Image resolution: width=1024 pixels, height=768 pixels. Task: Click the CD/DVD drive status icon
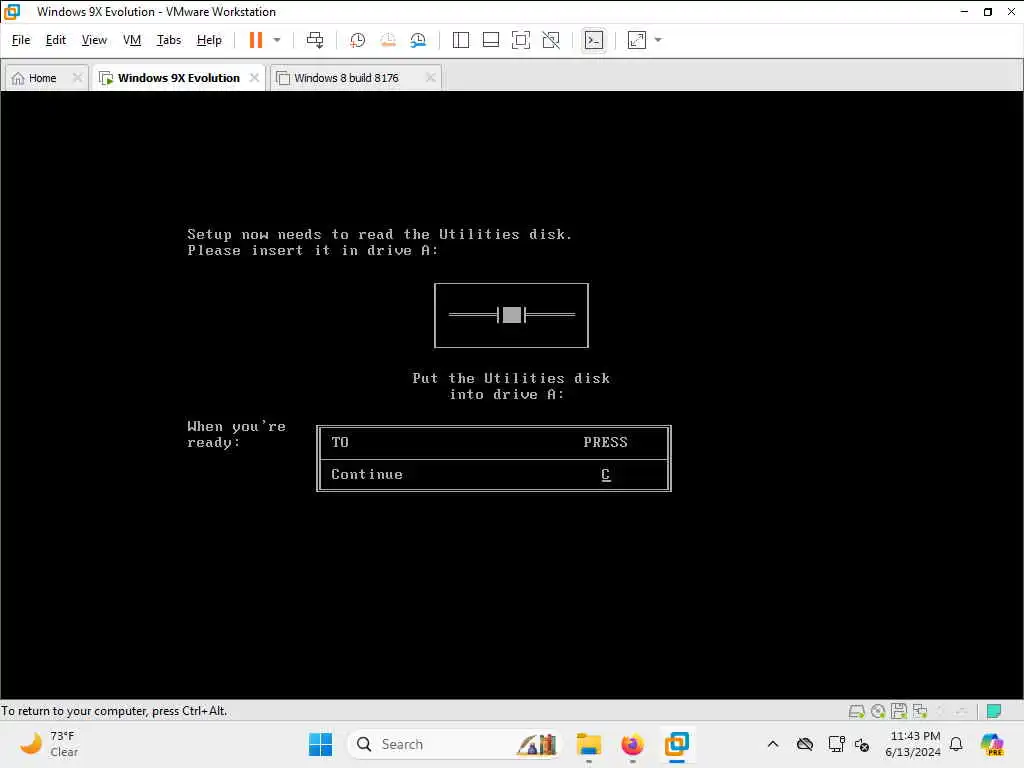click(x=878, y=711)
